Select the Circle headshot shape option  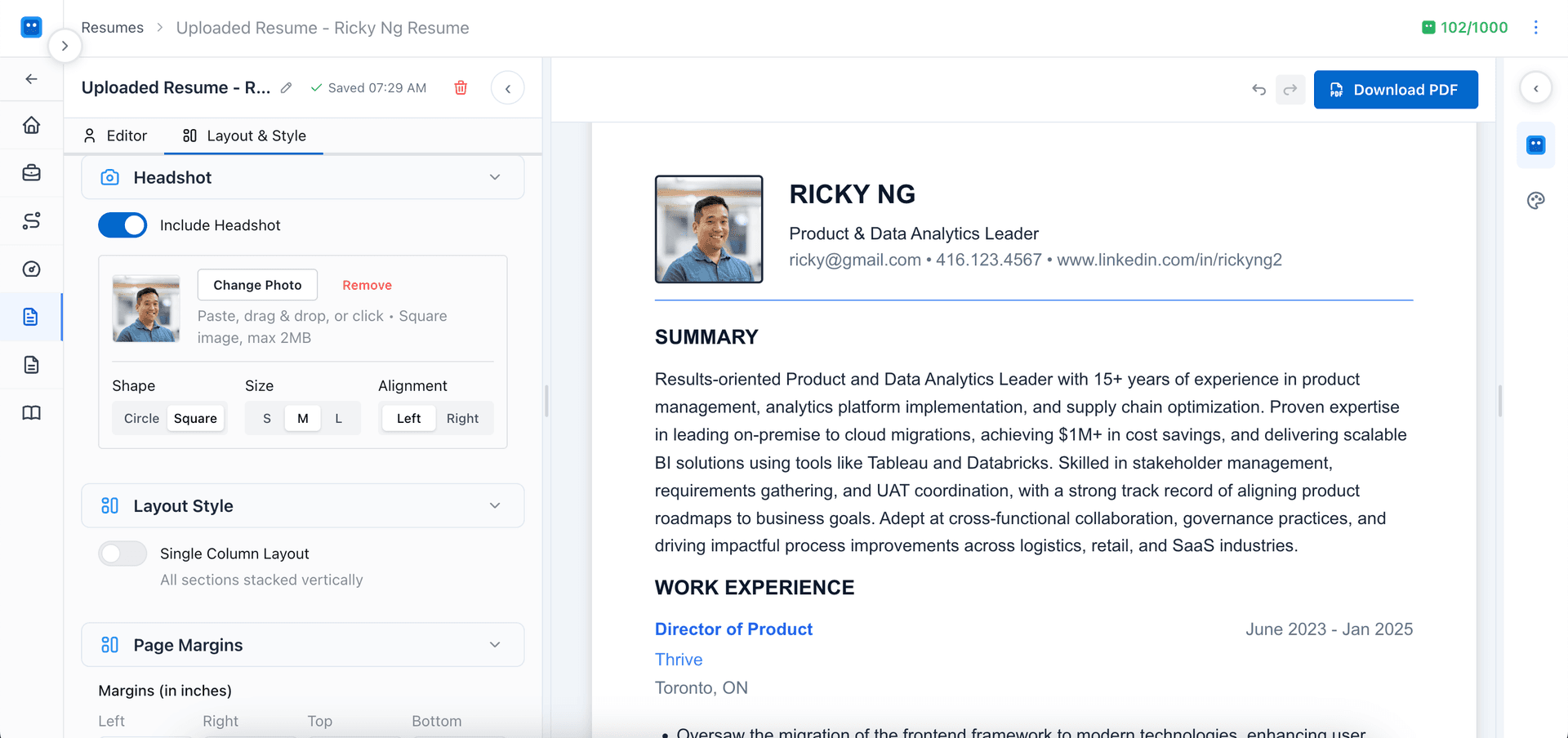coord(140,417)
